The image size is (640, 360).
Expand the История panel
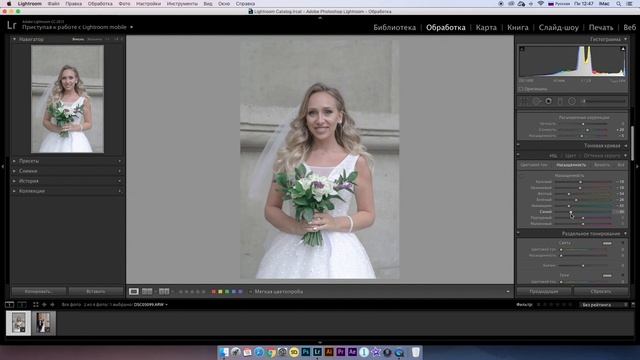pos(15,181)
